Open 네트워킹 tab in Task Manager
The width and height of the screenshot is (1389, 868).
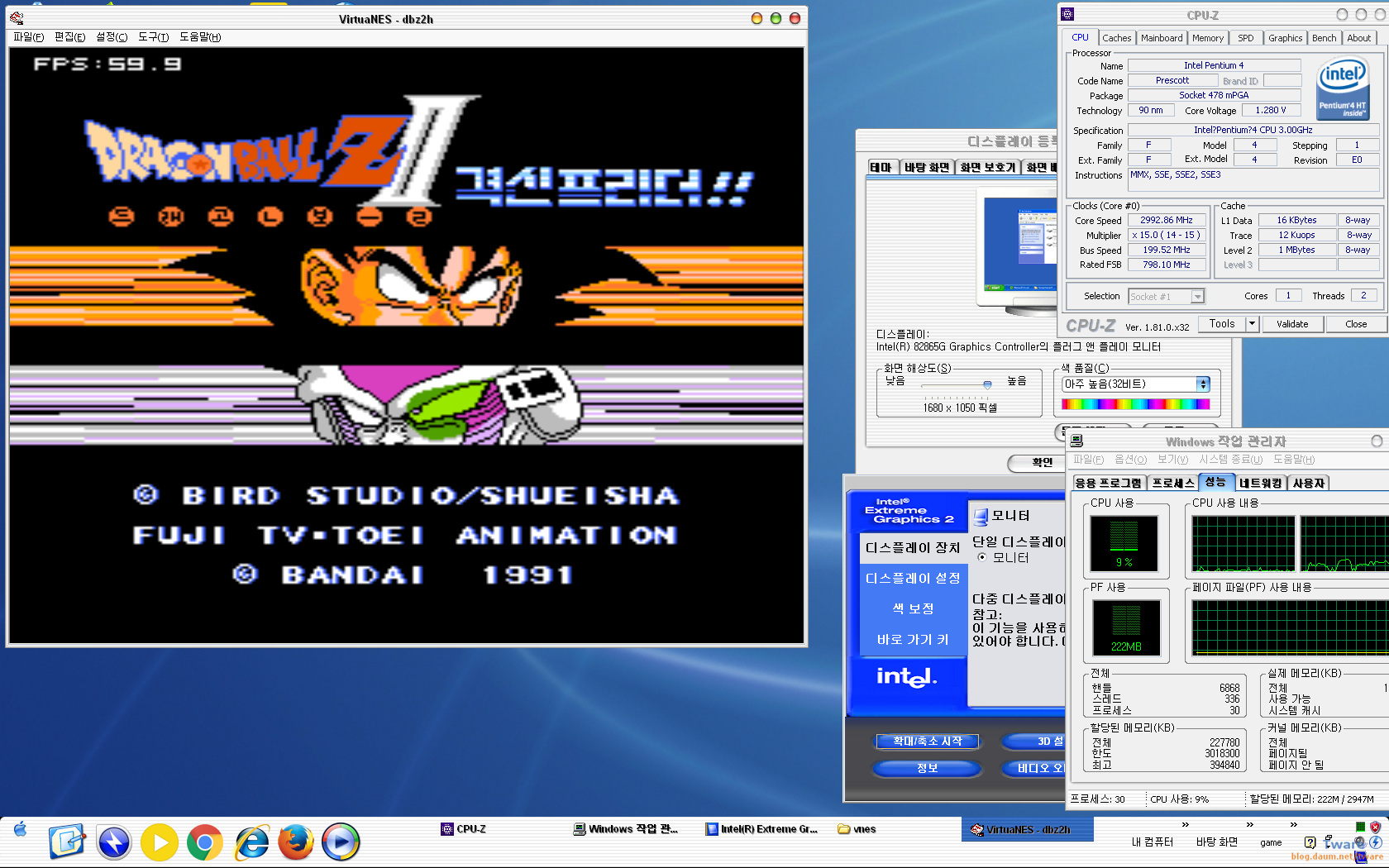click(x=1260, y=483)
